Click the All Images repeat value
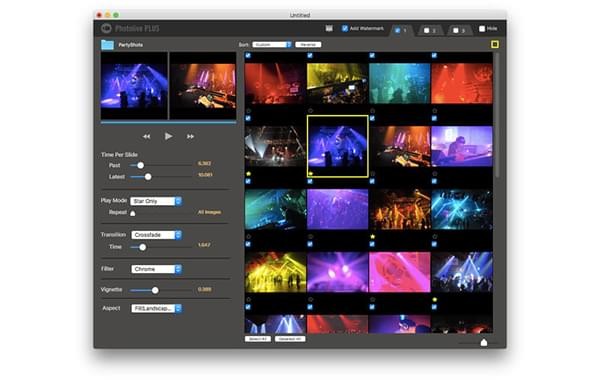This screenshot has width=600, height=380. point(209,212)
